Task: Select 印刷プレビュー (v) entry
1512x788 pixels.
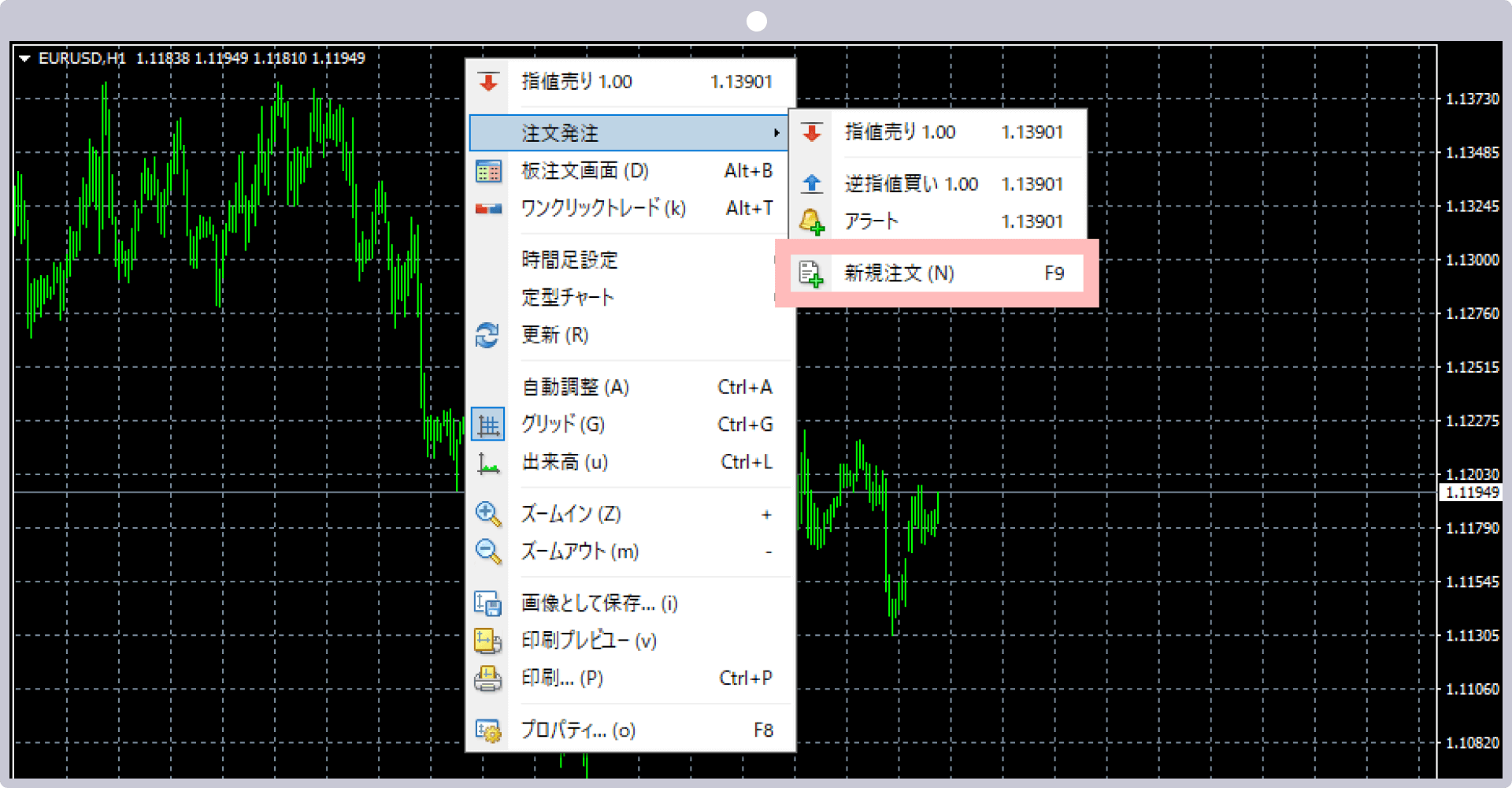Action: (x=630, y=641)
